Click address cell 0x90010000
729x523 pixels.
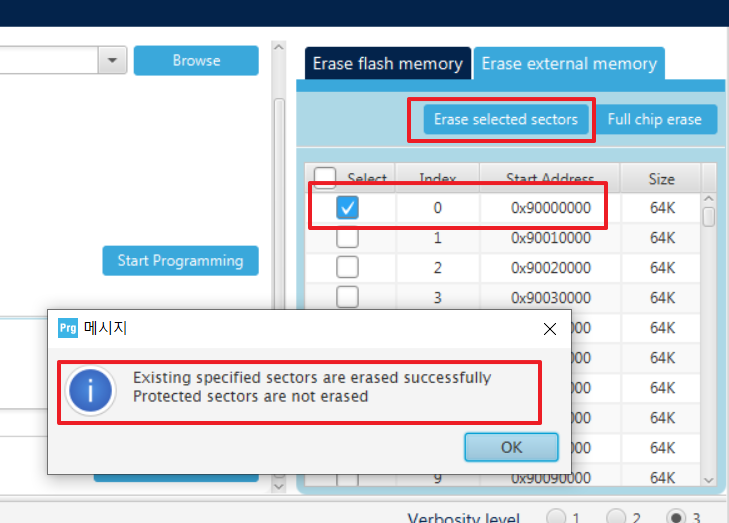550,238
